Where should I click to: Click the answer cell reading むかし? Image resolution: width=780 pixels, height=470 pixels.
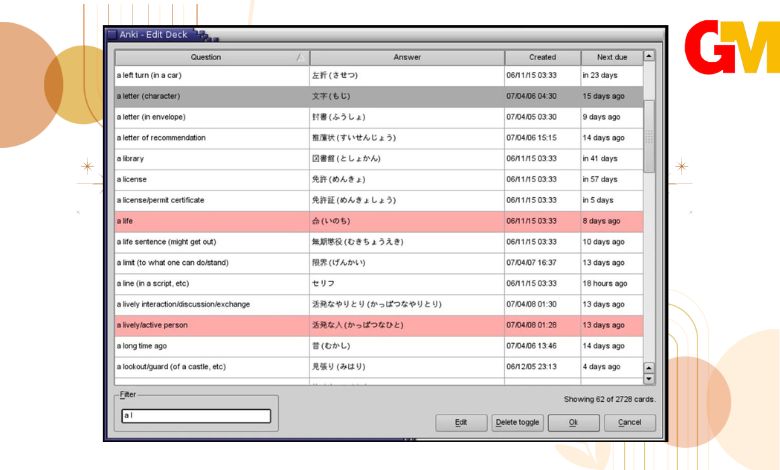(407, 347)
